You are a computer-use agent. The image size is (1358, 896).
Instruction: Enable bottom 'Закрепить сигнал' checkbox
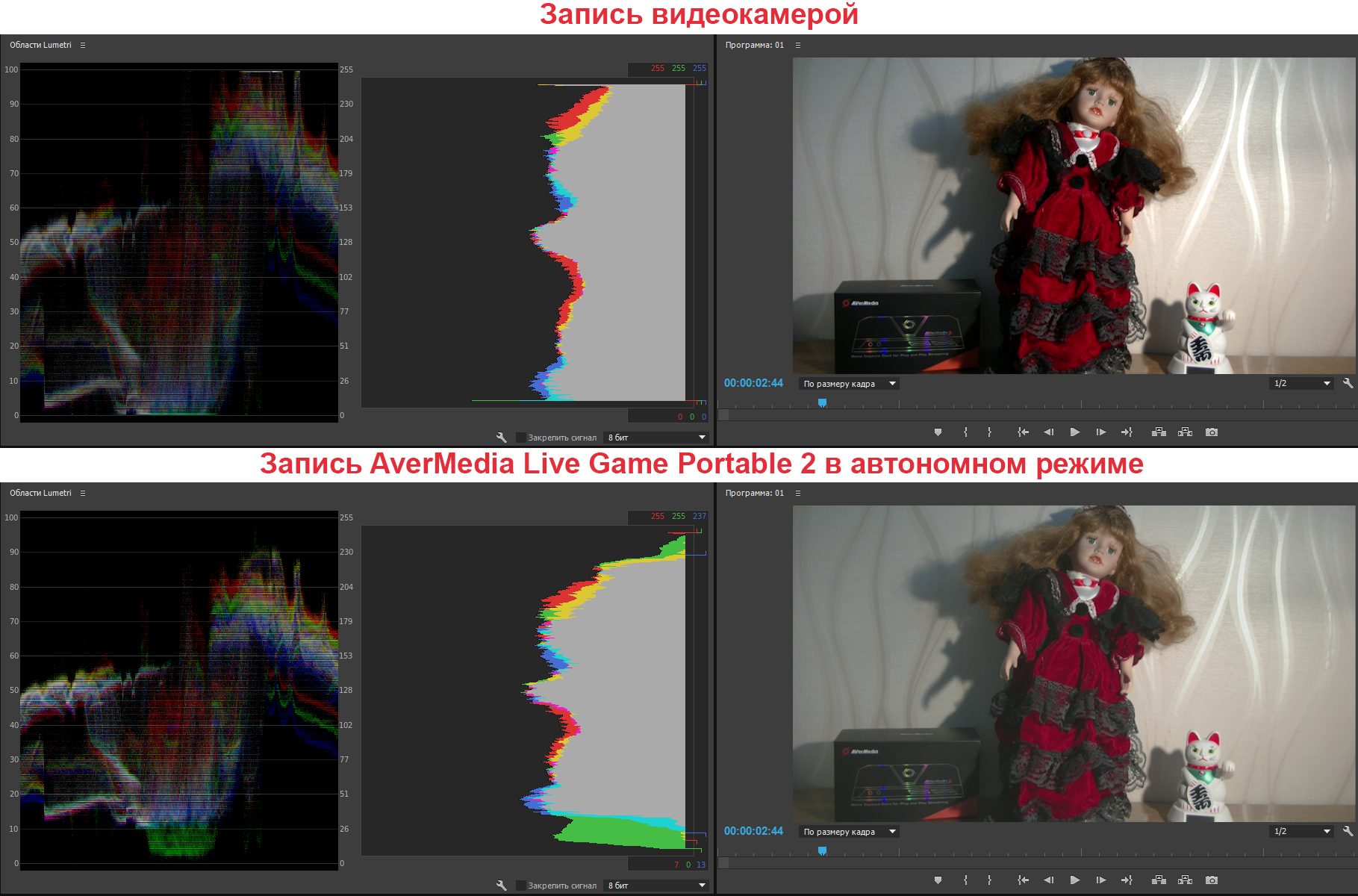coord(521,886)
